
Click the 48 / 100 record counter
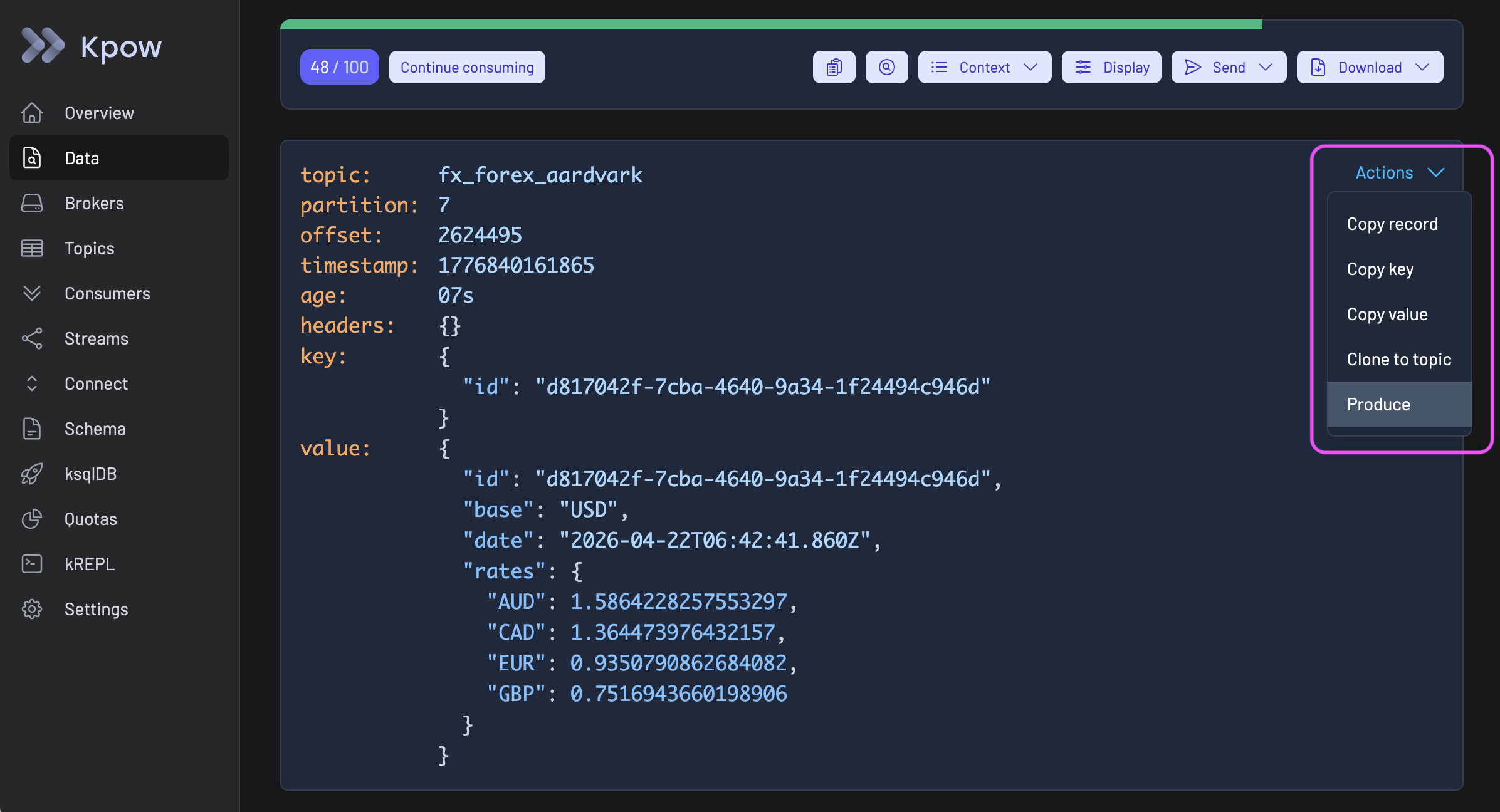339,67
